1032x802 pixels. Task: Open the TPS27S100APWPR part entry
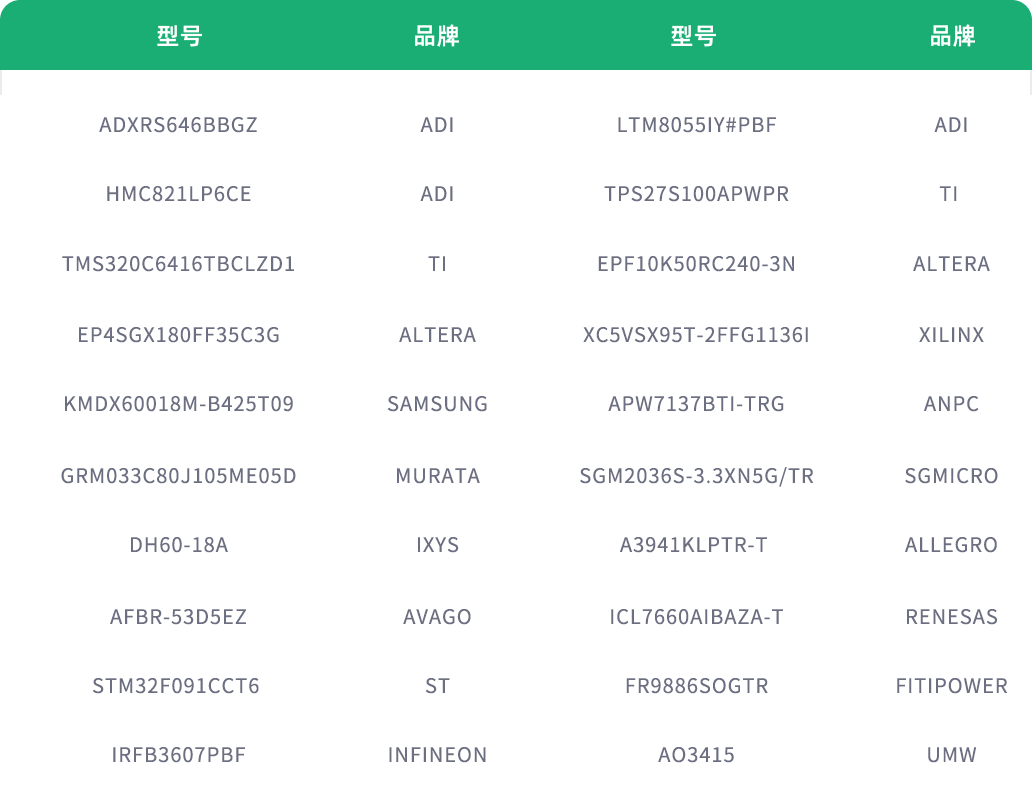tap(697, 194)
